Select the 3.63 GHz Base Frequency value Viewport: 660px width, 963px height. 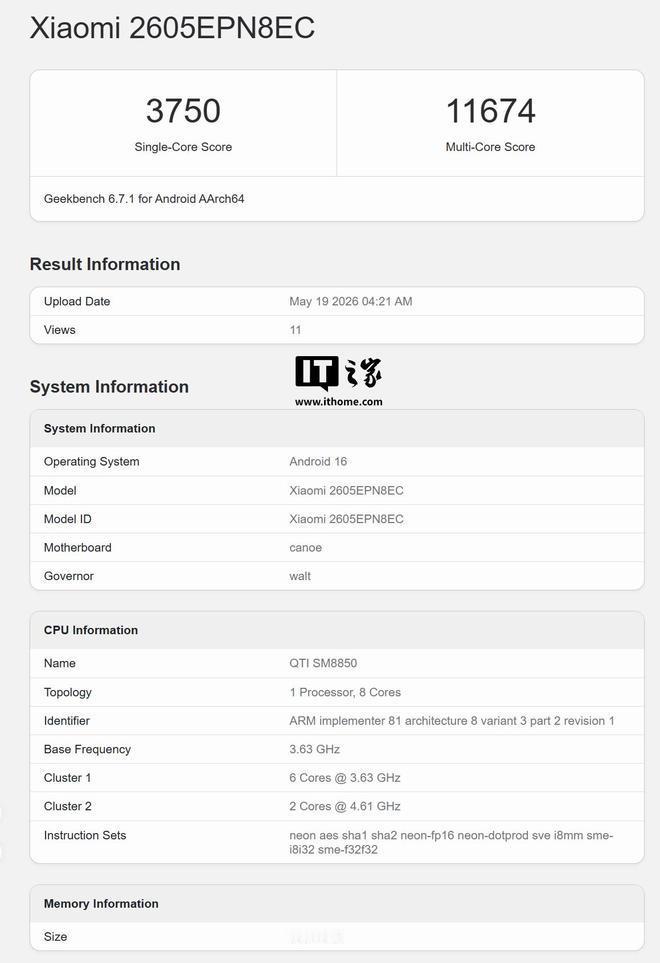point(314,749)
